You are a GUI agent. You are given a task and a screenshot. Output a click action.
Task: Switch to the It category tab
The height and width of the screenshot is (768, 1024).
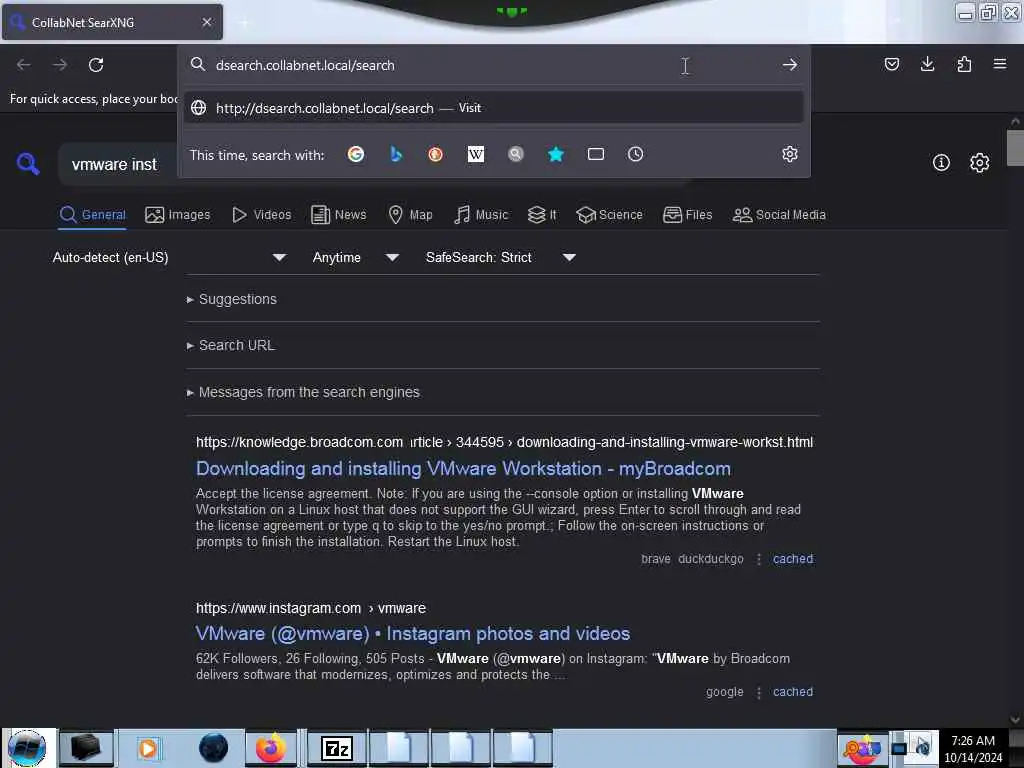click(x=542, y=215)
